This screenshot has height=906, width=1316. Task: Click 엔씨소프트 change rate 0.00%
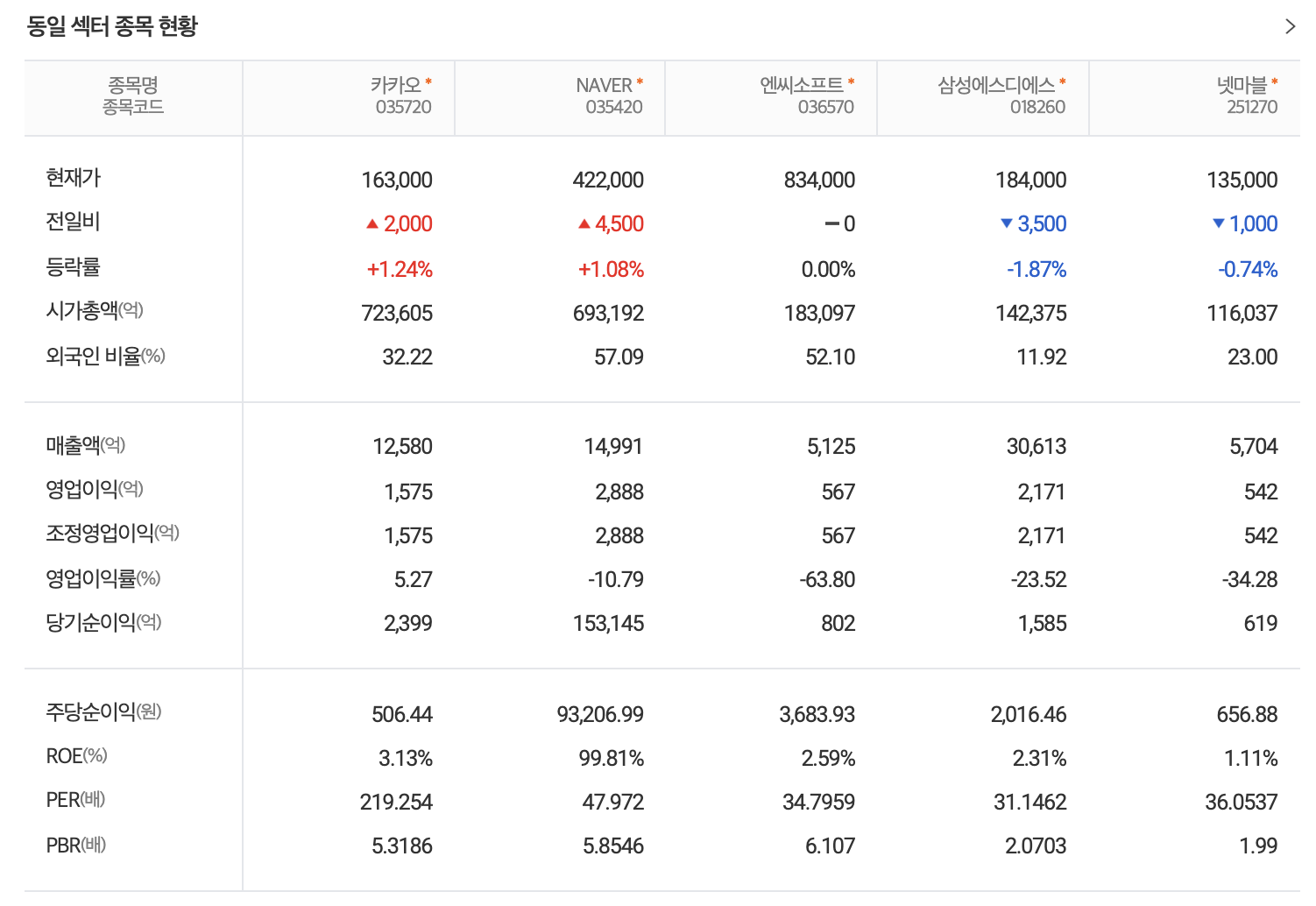click(x=828, y=269)
